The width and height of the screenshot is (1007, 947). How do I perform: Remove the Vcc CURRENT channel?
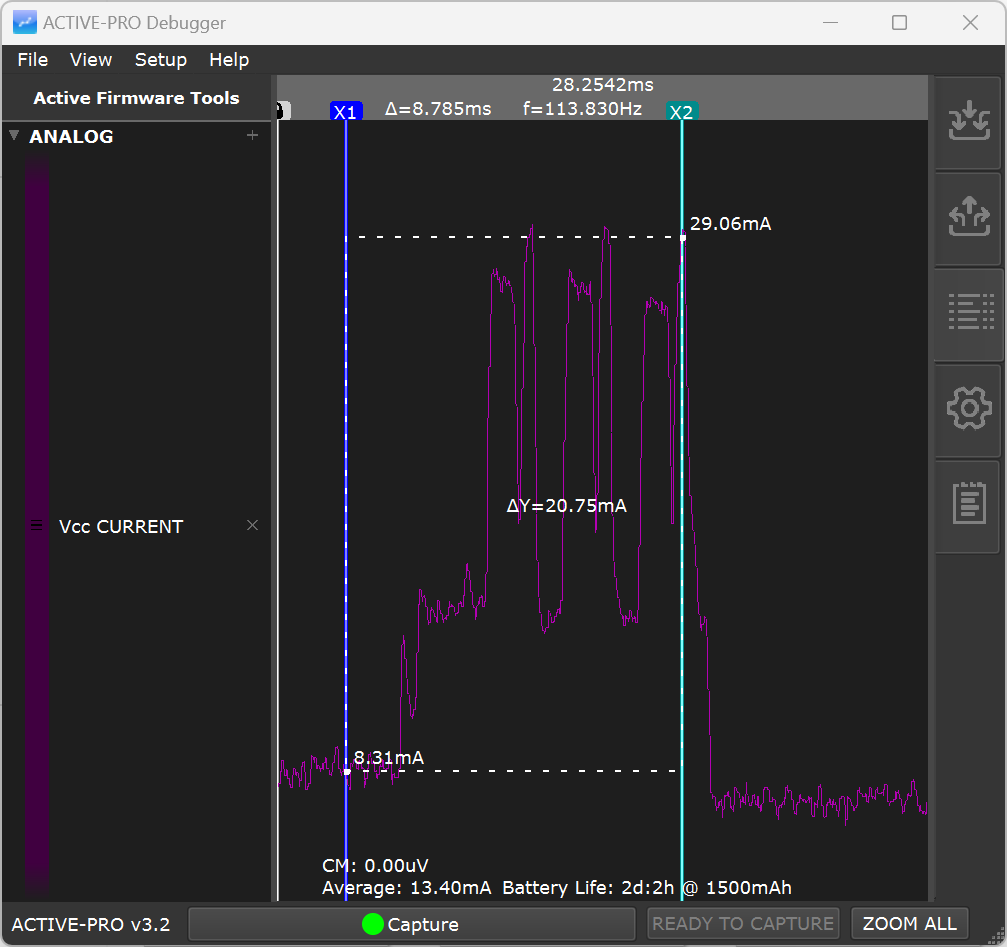click(252, 525)
